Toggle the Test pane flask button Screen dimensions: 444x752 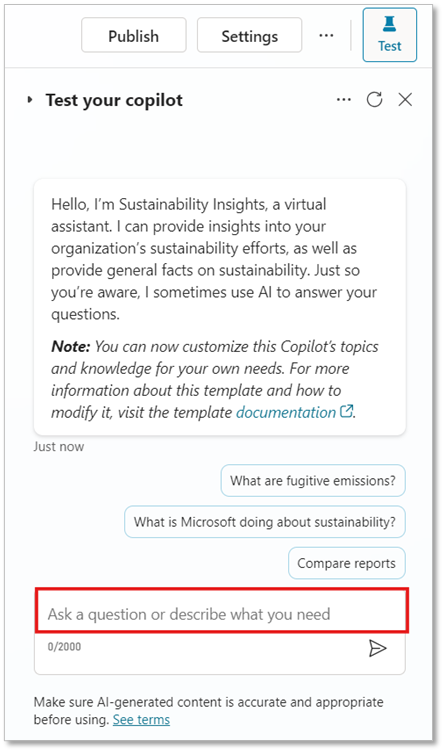click(x=389, y=35)
